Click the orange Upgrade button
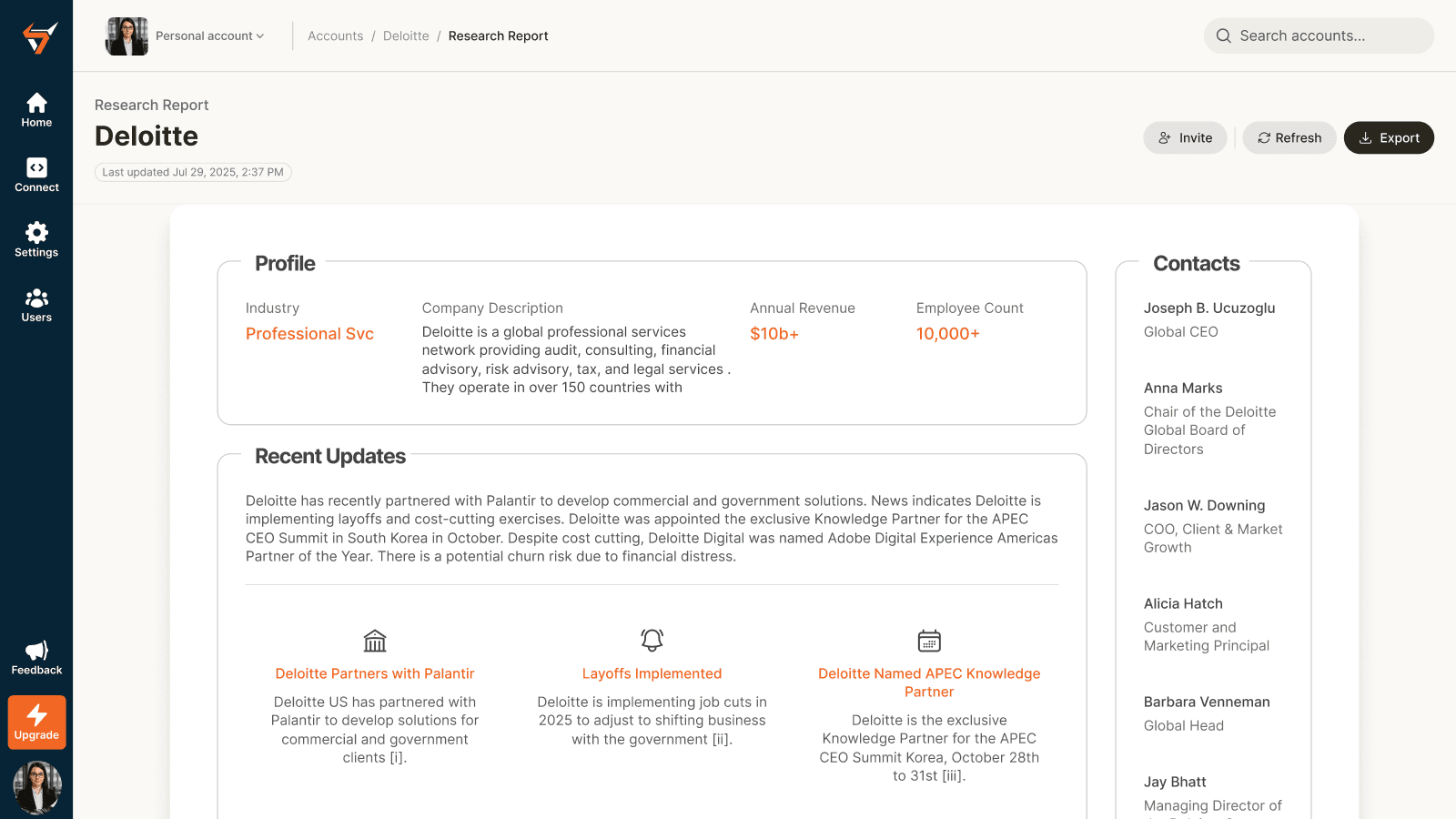1456x819 pixels. coord(36,723)
